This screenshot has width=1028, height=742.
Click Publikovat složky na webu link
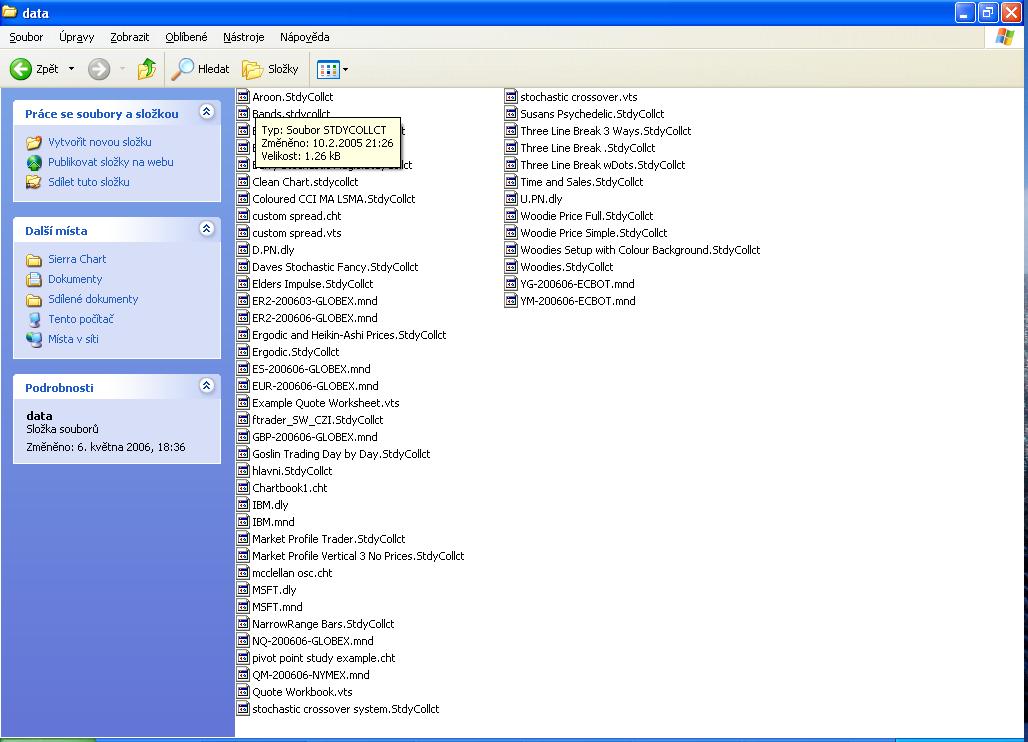pos(111,162)
